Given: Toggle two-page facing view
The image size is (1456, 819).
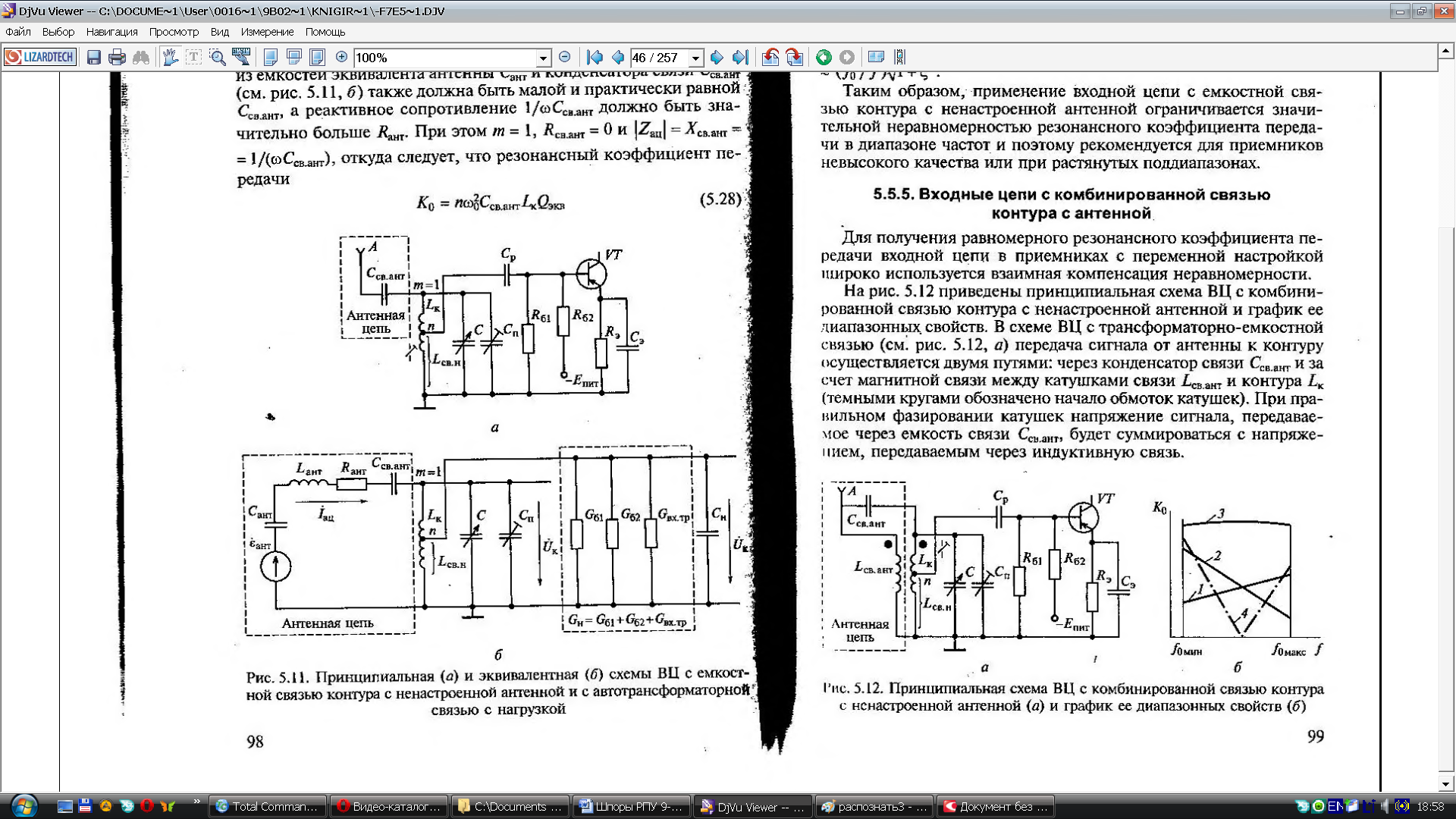Looking at the screenshot, I should (876, 57).
